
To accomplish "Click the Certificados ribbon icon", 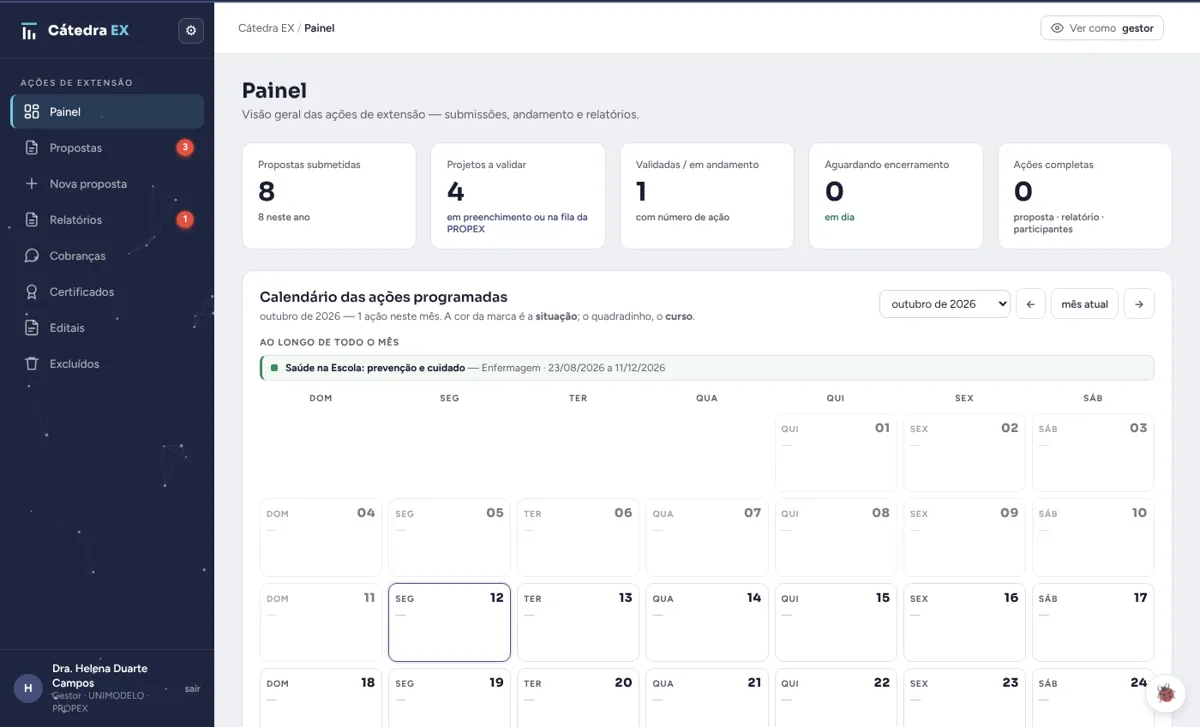I will tap(32, 292).
